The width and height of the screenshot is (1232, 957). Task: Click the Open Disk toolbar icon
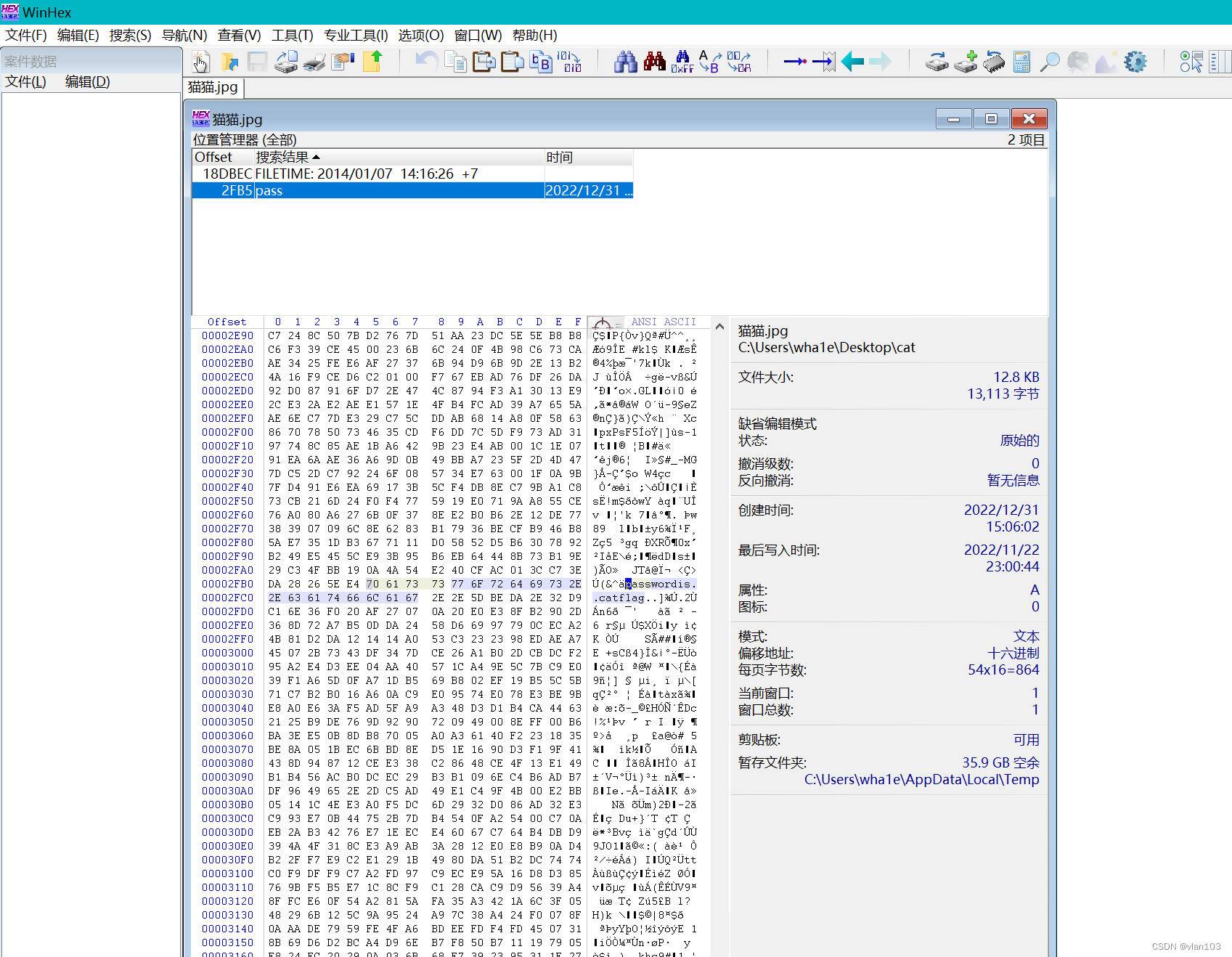[x=286, y=62]
